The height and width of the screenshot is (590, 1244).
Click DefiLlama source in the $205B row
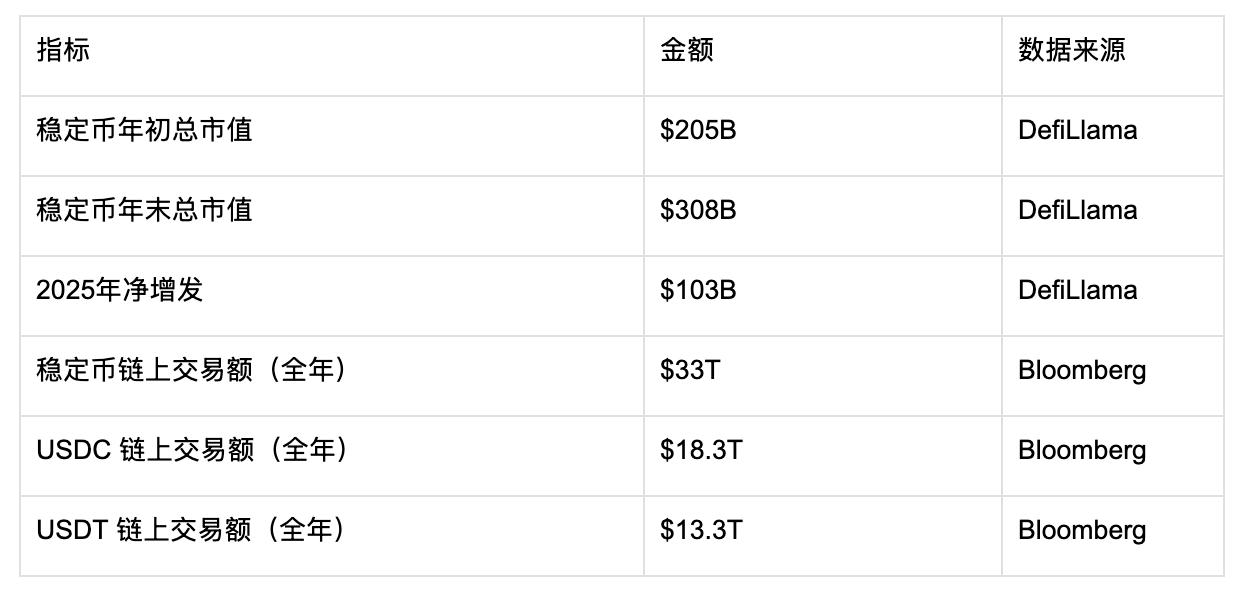point(1077,130)
